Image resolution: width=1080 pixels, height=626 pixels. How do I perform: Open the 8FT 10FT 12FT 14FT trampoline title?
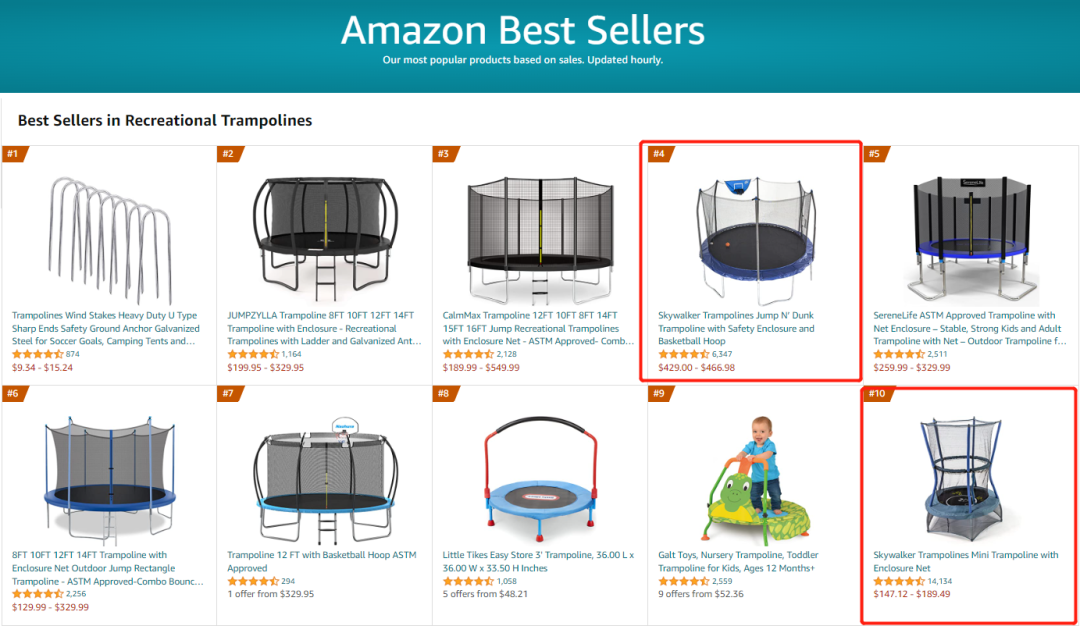click(105, 568)
